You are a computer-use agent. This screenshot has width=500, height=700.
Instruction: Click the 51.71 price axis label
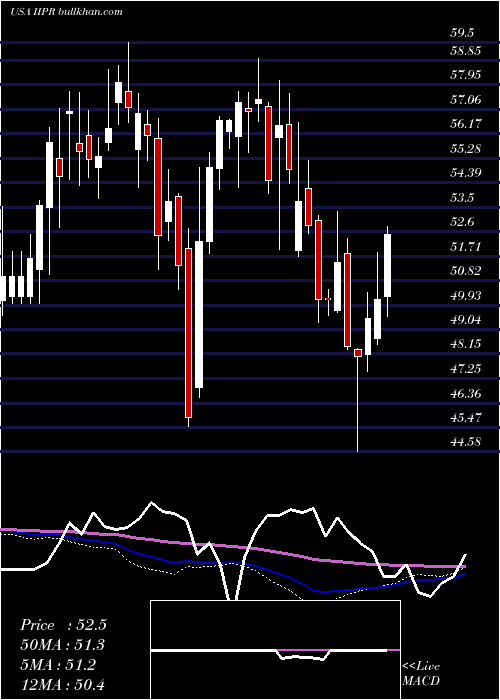coord(465,246)
